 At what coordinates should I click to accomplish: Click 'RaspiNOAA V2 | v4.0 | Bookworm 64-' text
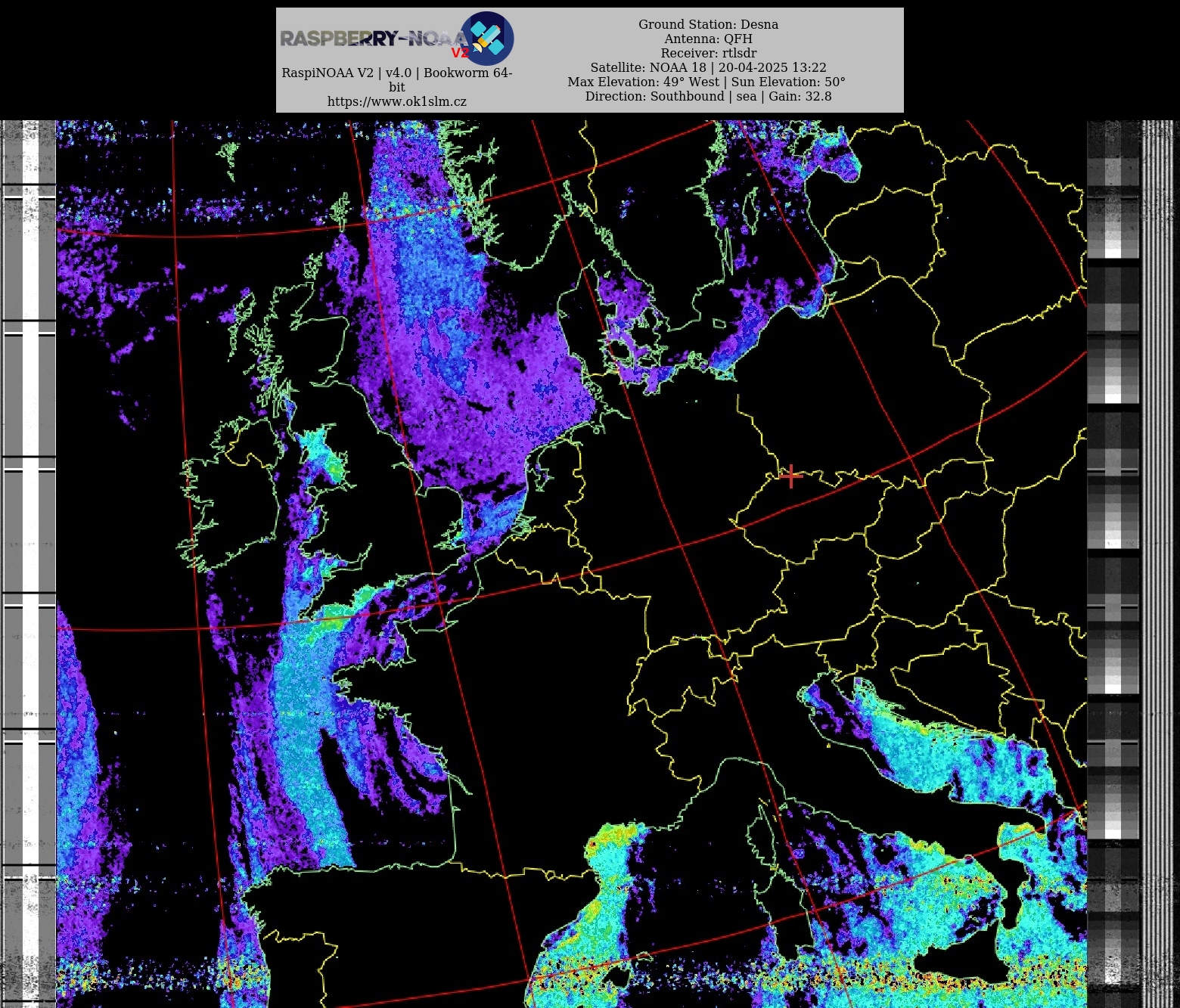click(397, 73)
